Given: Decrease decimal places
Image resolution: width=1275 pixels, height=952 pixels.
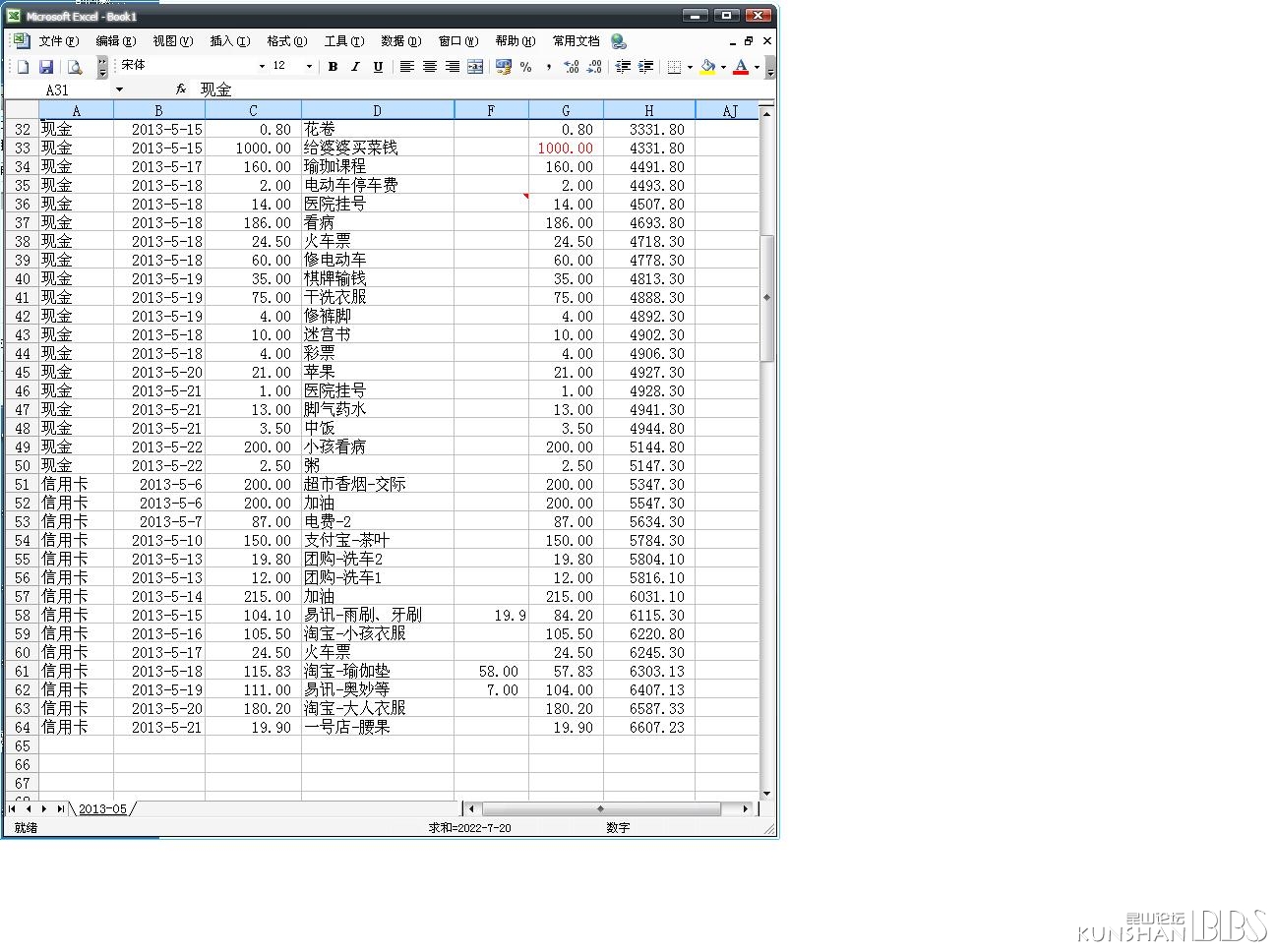Looking at the screenshot, I should 594,67.
